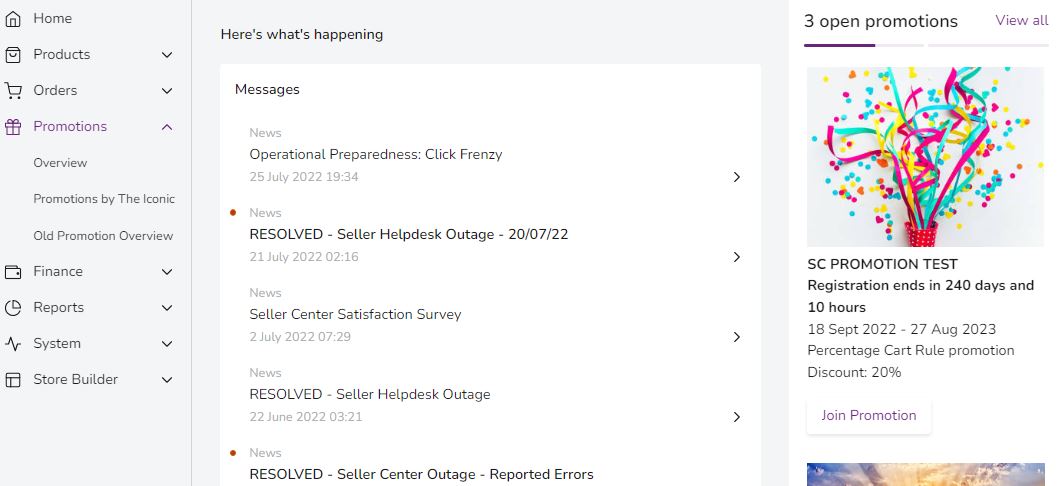The height and width of the screenshot is (486, 1060).
Task: Expand the Products menu chevron
Action: (x=167, y=55)
